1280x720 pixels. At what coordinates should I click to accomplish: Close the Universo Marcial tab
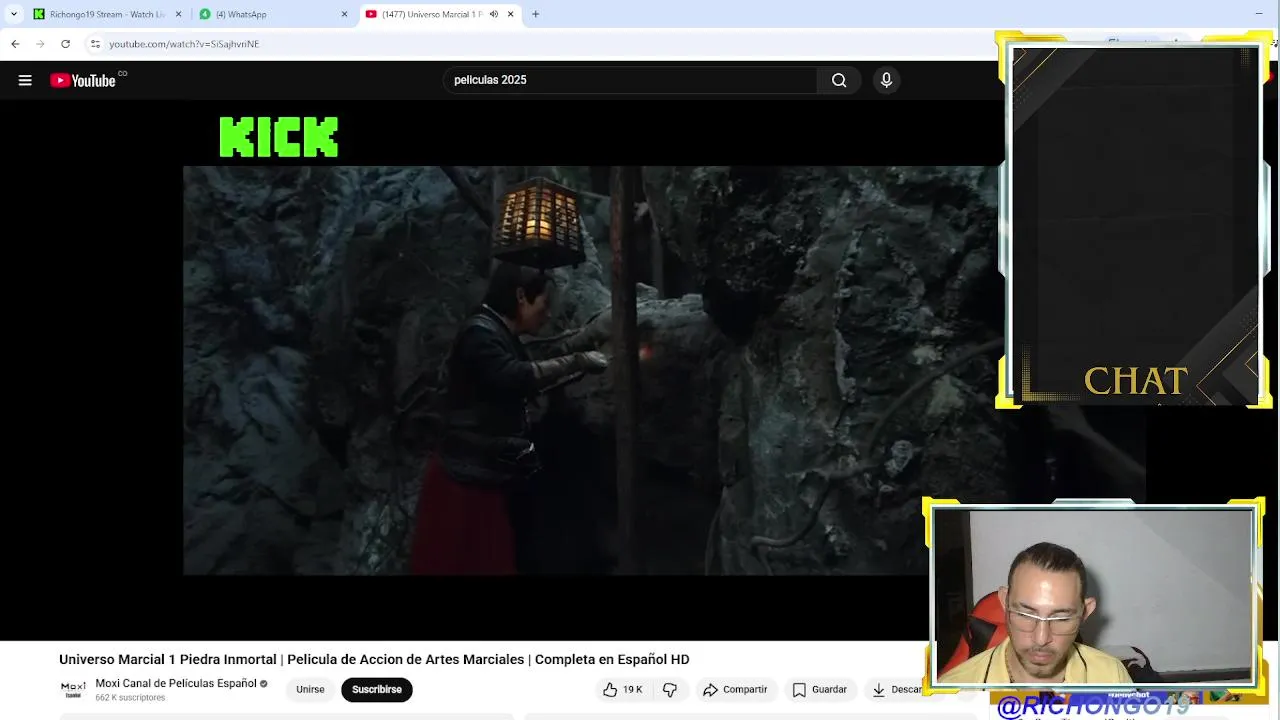tap(510, 14)
